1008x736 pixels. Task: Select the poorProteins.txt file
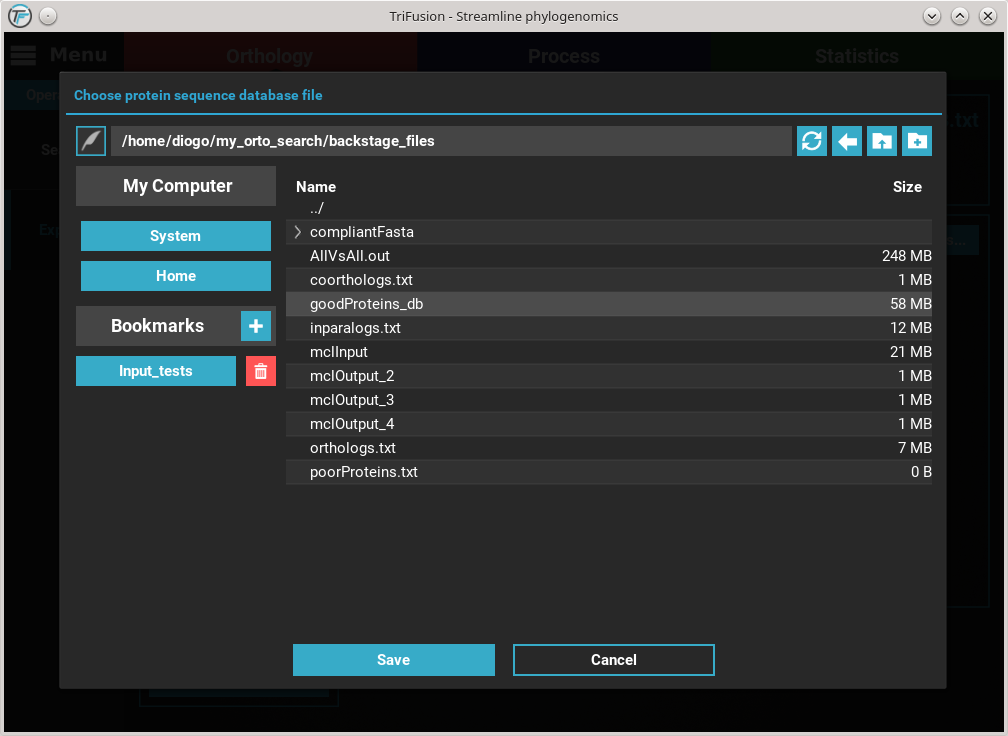click(609, 472)
